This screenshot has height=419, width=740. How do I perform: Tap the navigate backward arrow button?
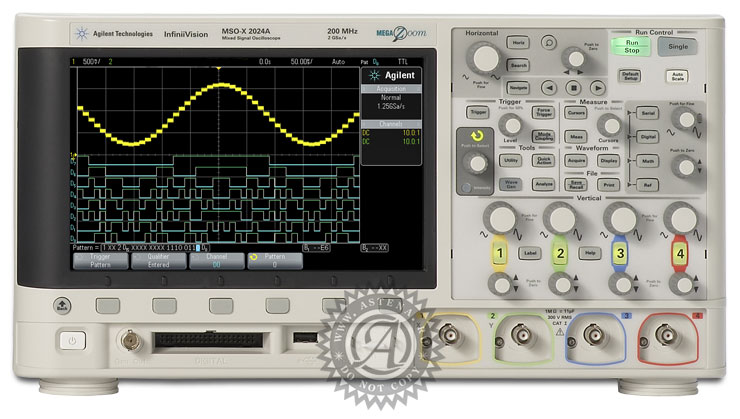(x=549, y=88)
